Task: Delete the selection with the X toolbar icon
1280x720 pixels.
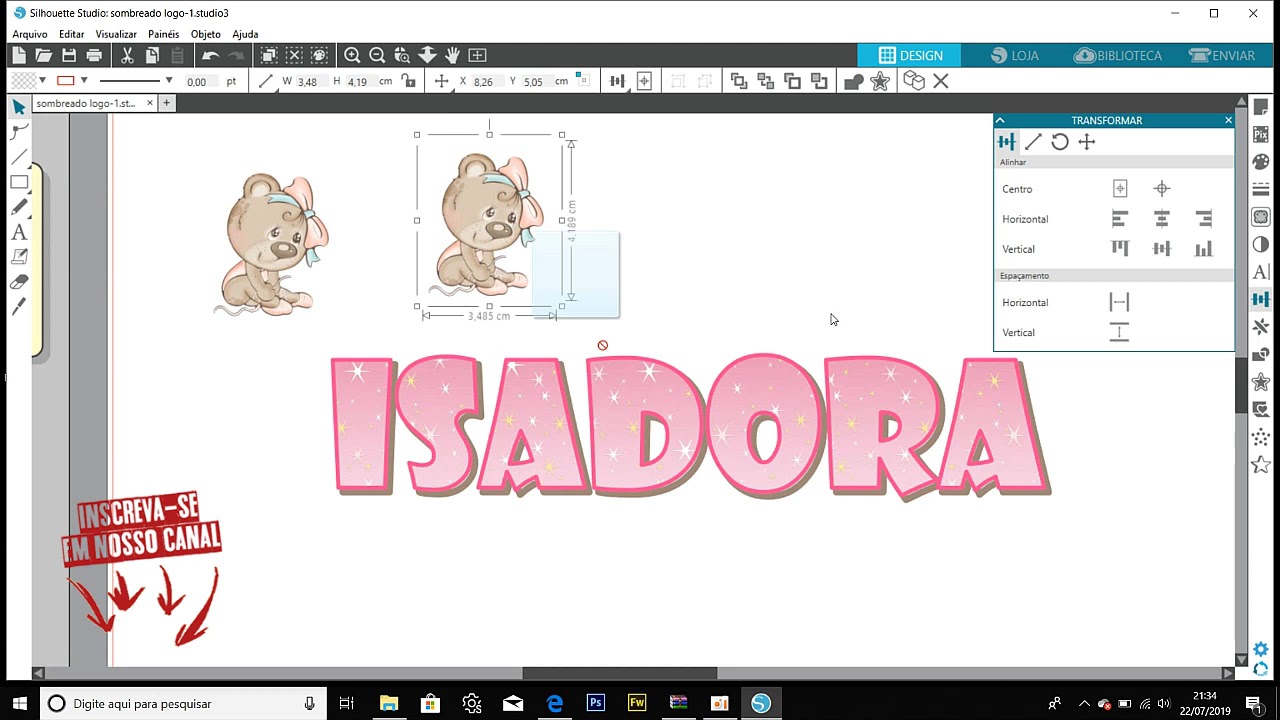Action: coord(941,81)
